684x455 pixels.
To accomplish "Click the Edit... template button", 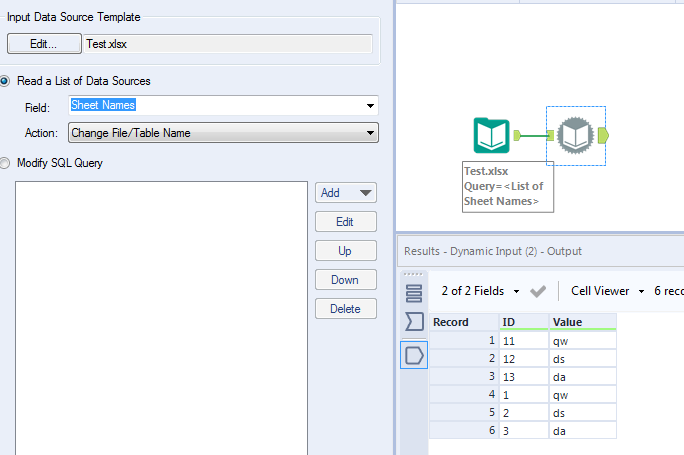I will pos(44,44).
